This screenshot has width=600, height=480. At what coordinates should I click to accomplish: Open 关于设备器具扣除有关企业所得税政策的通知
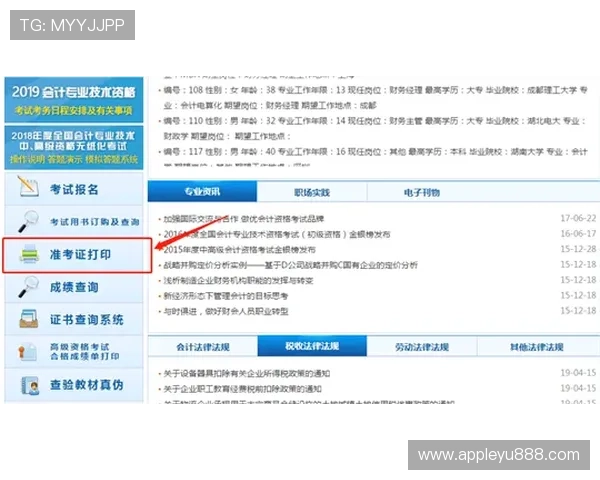pyautogui.click(x=247, y=373)
